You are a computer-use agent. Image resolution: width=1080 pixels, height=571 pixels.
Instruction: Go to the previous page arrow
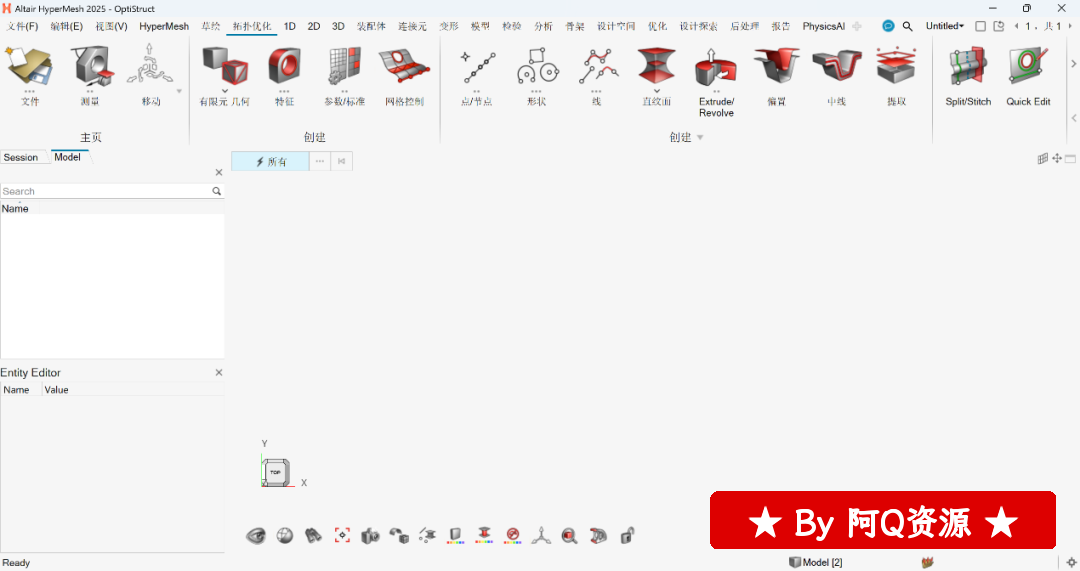(1017, 26)
